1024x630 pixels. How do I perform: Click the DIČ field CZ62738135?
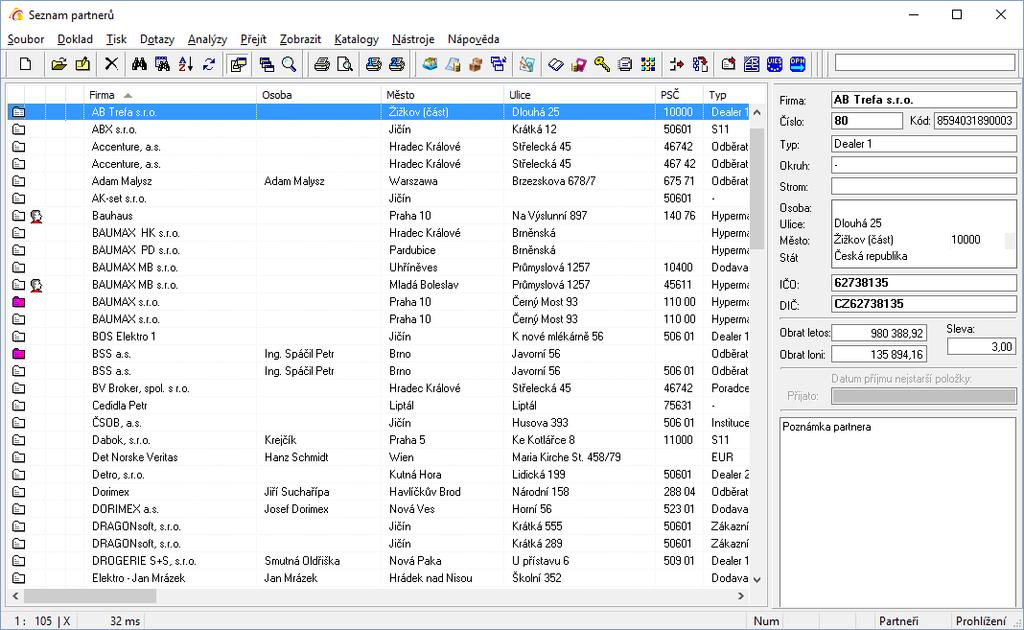tap(923, 304)
